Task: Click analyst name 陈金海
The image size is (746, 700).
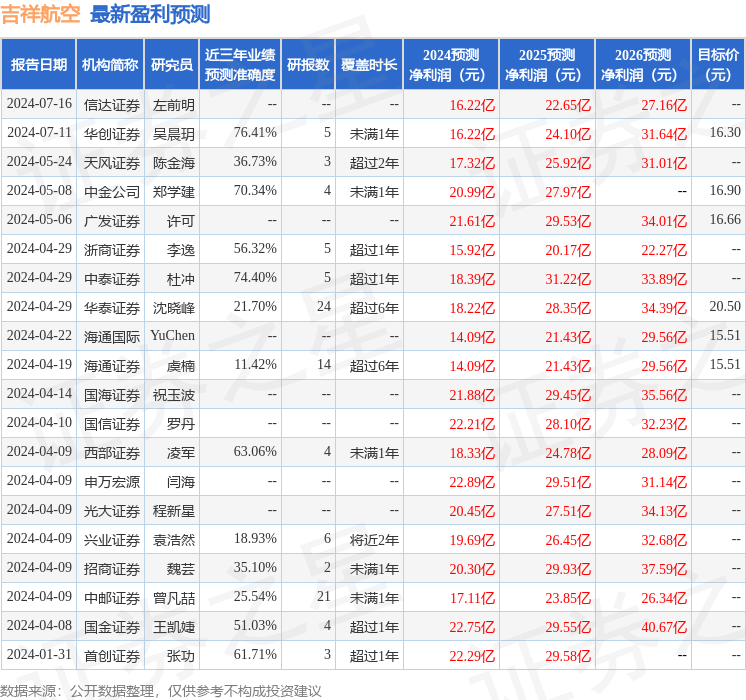Action: point(174,163)
